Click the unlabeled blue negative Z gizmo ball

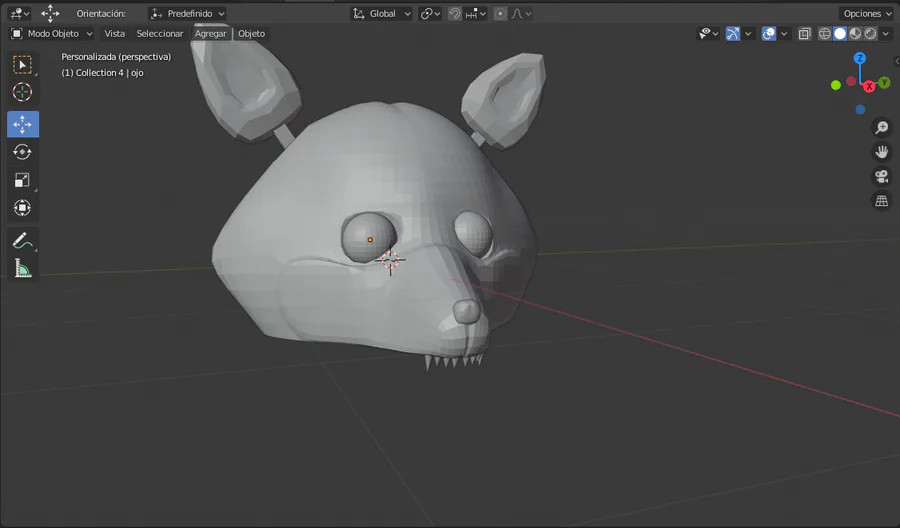860,110
